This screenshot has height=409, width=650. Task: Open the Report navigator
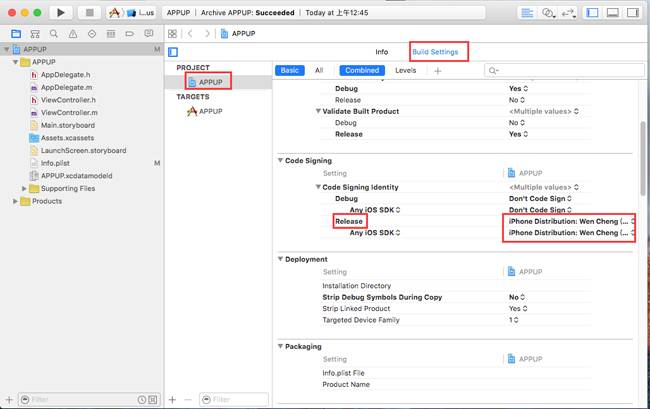pos(148,34)
